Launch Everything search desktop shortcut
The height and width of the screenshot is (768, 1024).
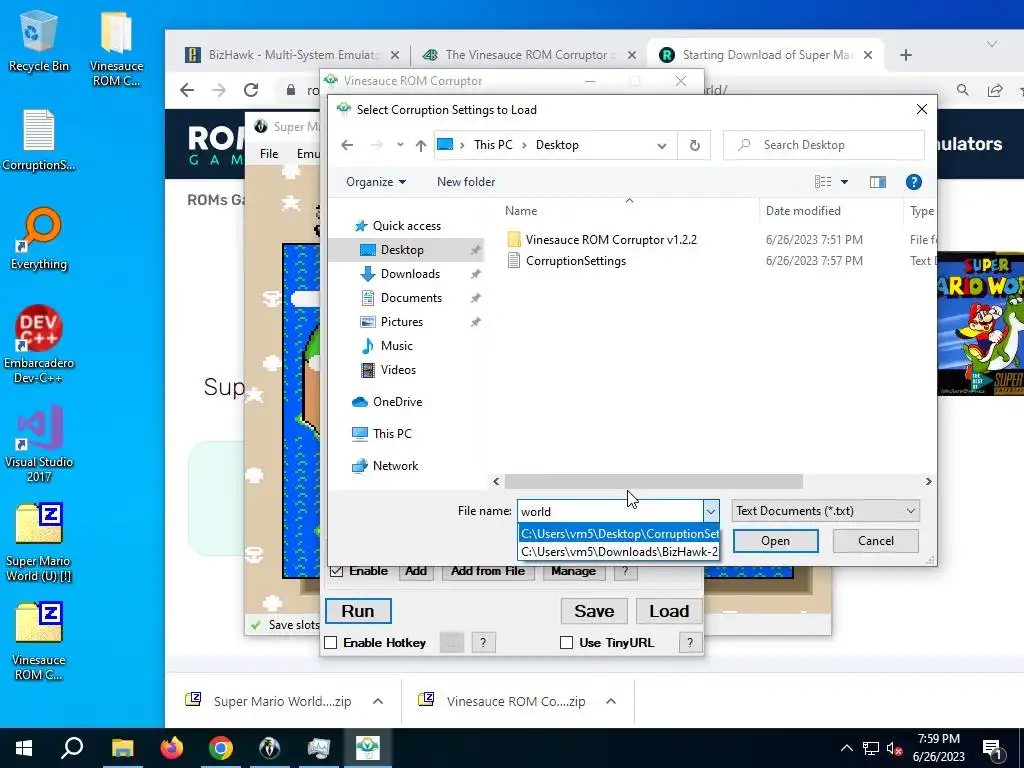pyautogui.click(x=39, y=238)
